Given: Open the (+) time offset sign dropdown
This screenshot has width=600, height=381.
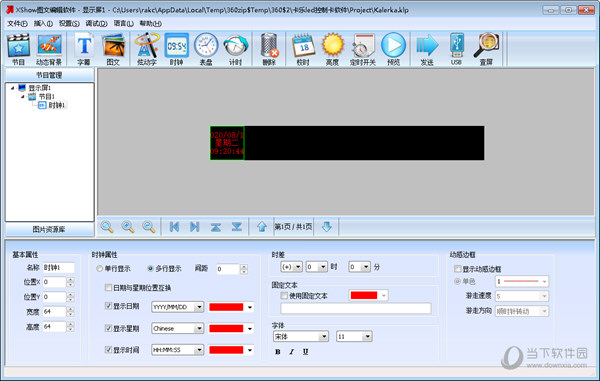Looking at the screenshot, I should pos(292,267).
